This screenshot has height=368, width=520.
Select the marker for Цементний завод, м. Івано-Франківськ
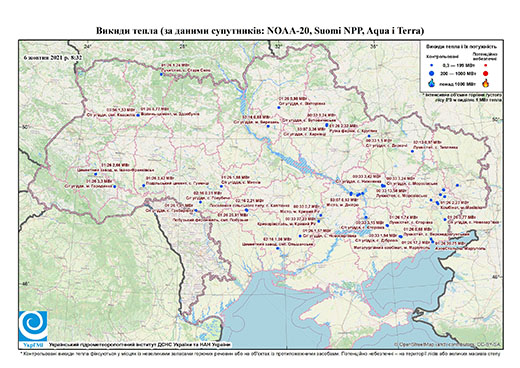tap(96, 174)
